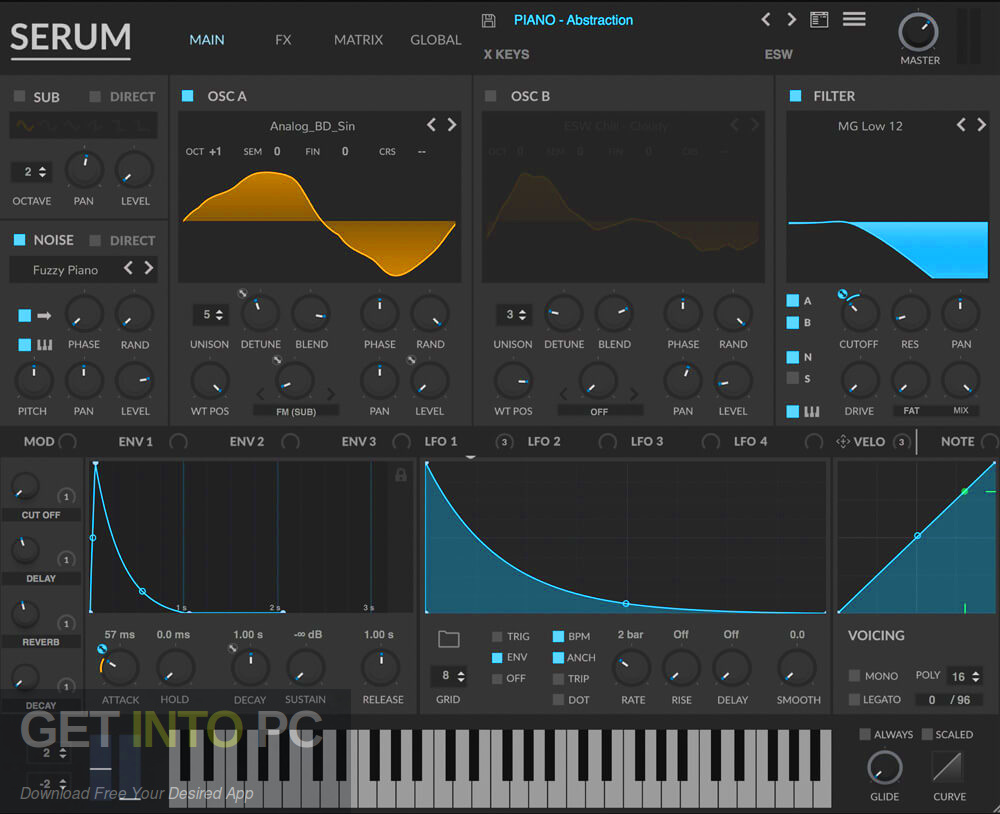This screenshot has height=814, width=1000.
Task: Open the GLOBAL tab
Action: 436,40
